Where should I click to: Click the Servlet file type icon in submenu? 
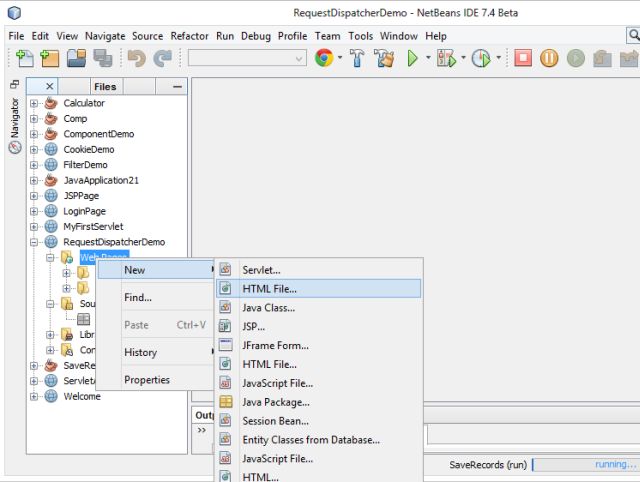click(225, 269)
